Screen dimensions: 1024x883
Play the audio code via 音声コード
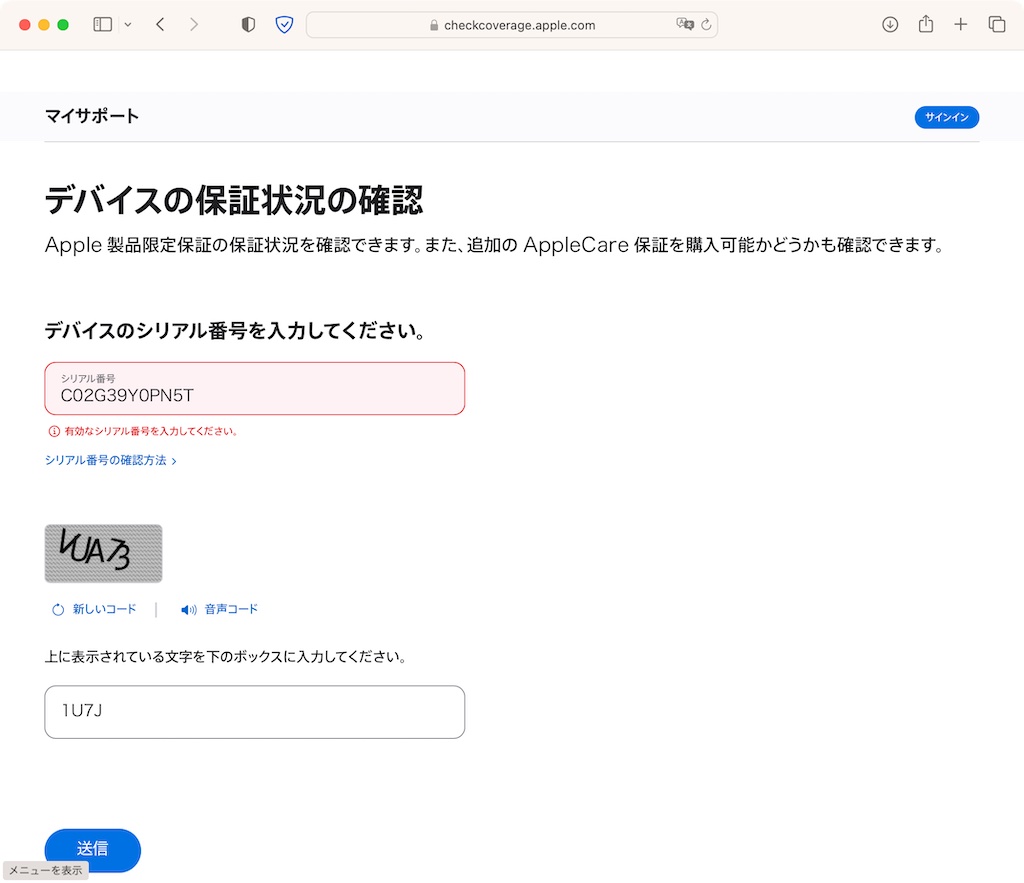219,609
